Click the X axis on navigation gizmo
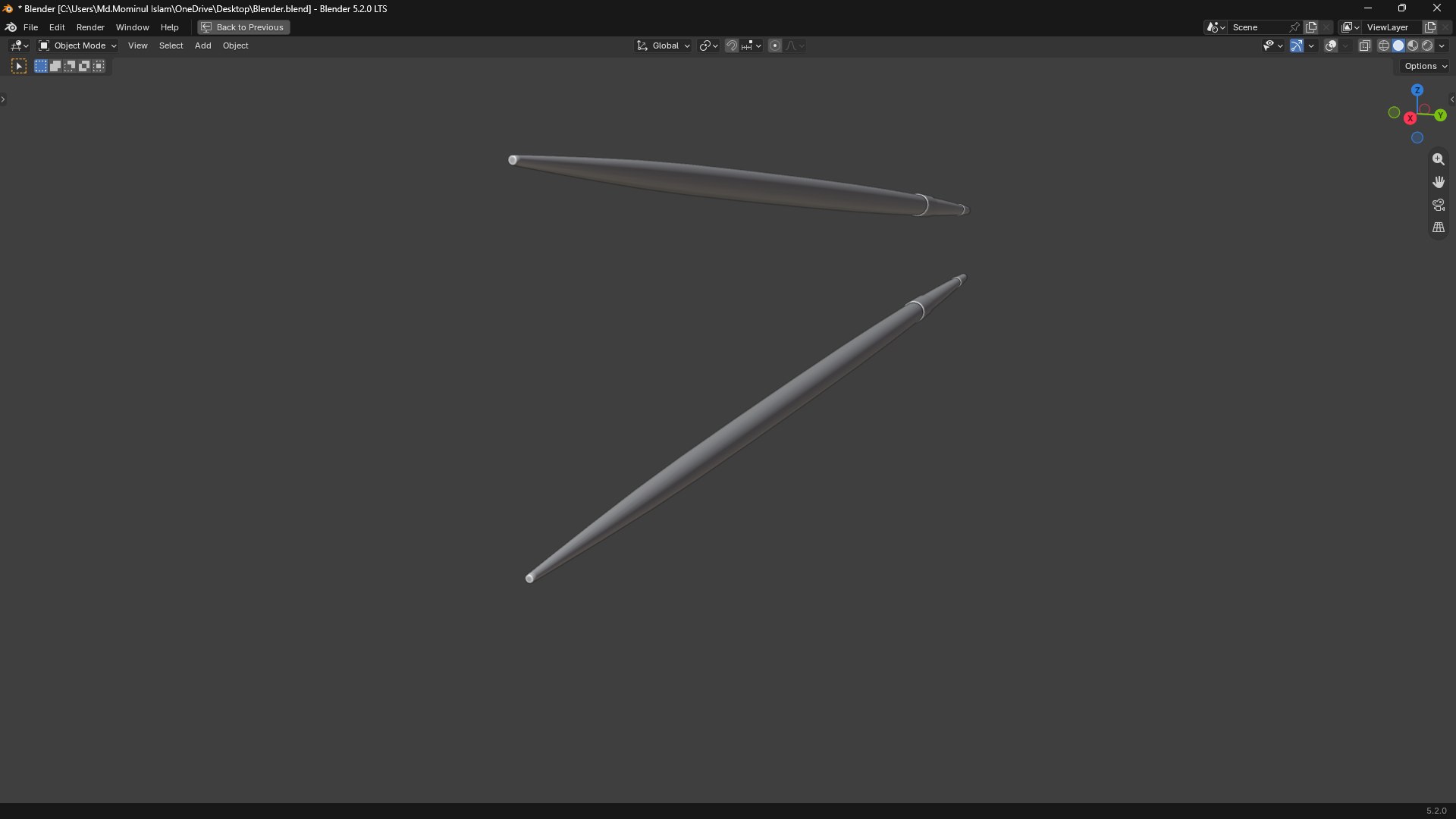Image resolution: width=1456 pixels, height=819 pixels. click(x=1410, y=118)
